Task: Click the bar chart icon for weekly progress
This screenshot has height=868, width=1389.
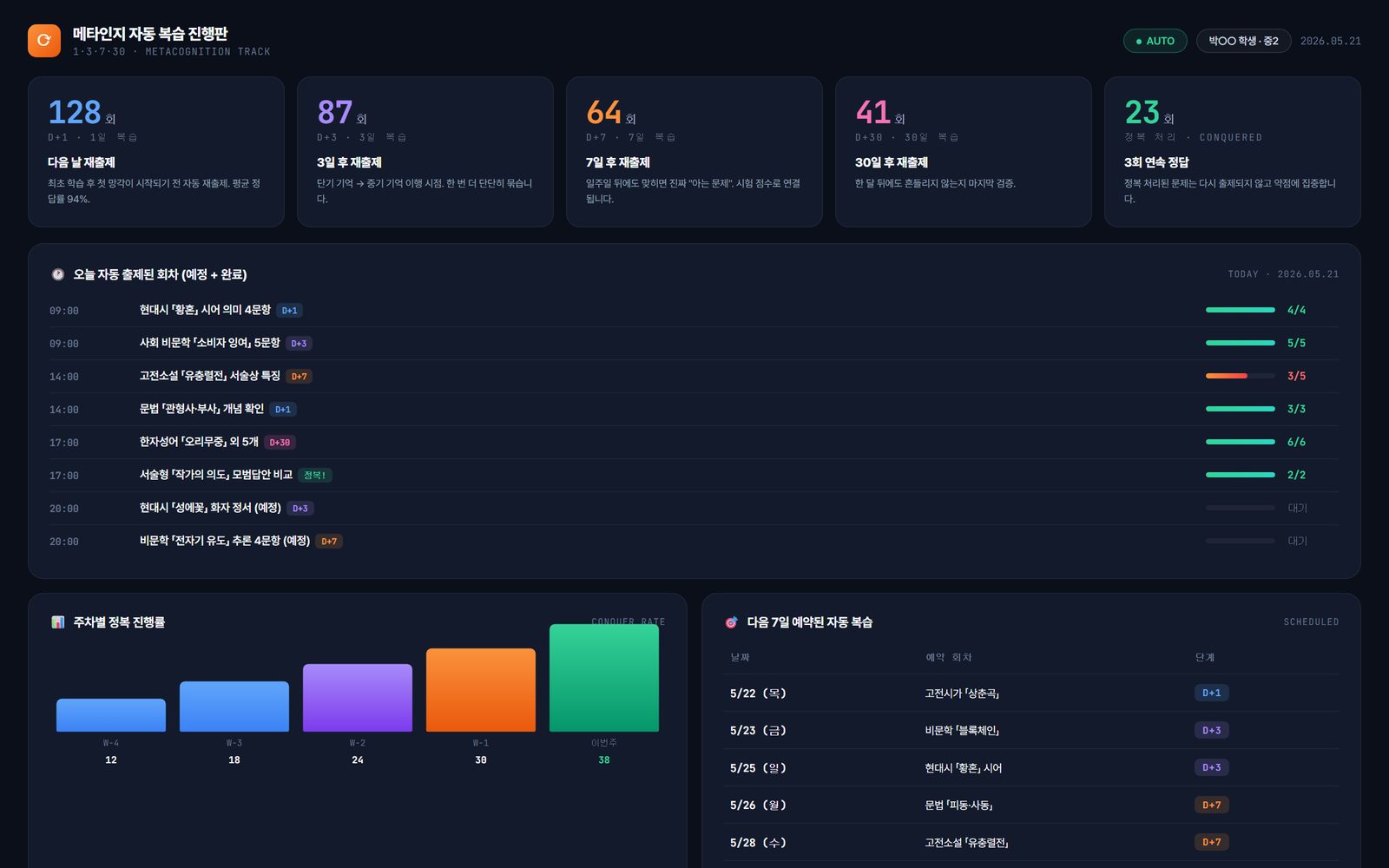Action: (58, 622)
